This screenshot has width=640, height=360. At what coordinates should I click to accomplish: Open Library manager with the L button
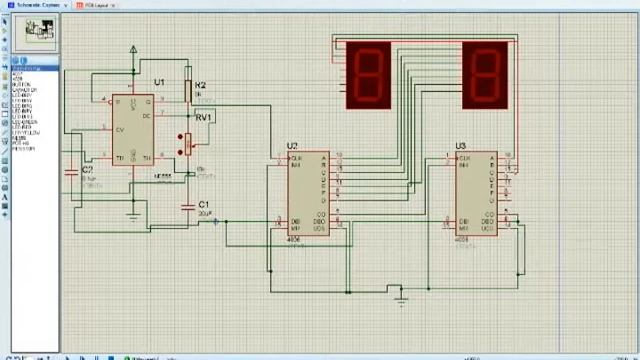[x=23, y=60]
